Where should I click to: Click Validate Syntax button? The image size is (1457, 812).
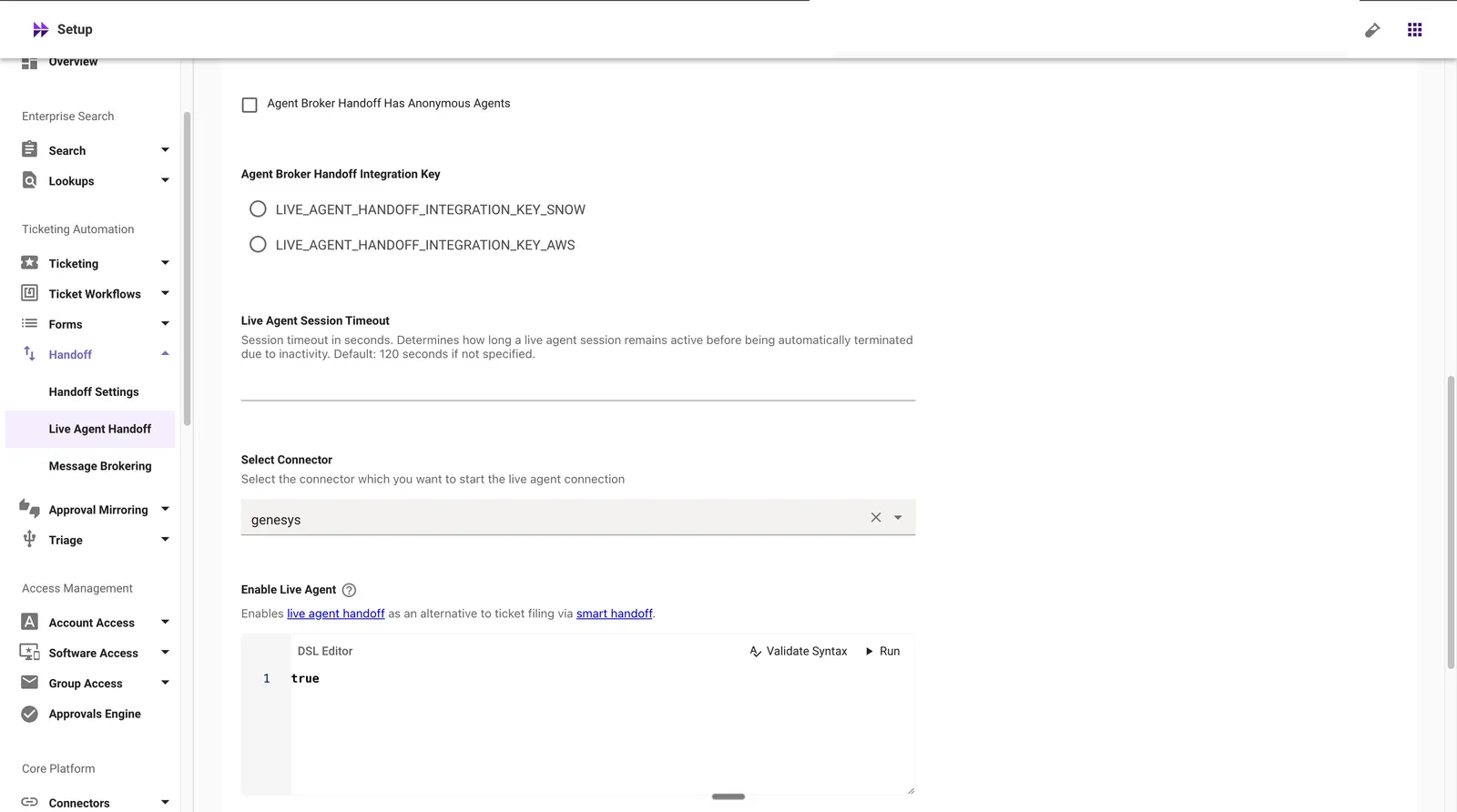click(799, 651)
